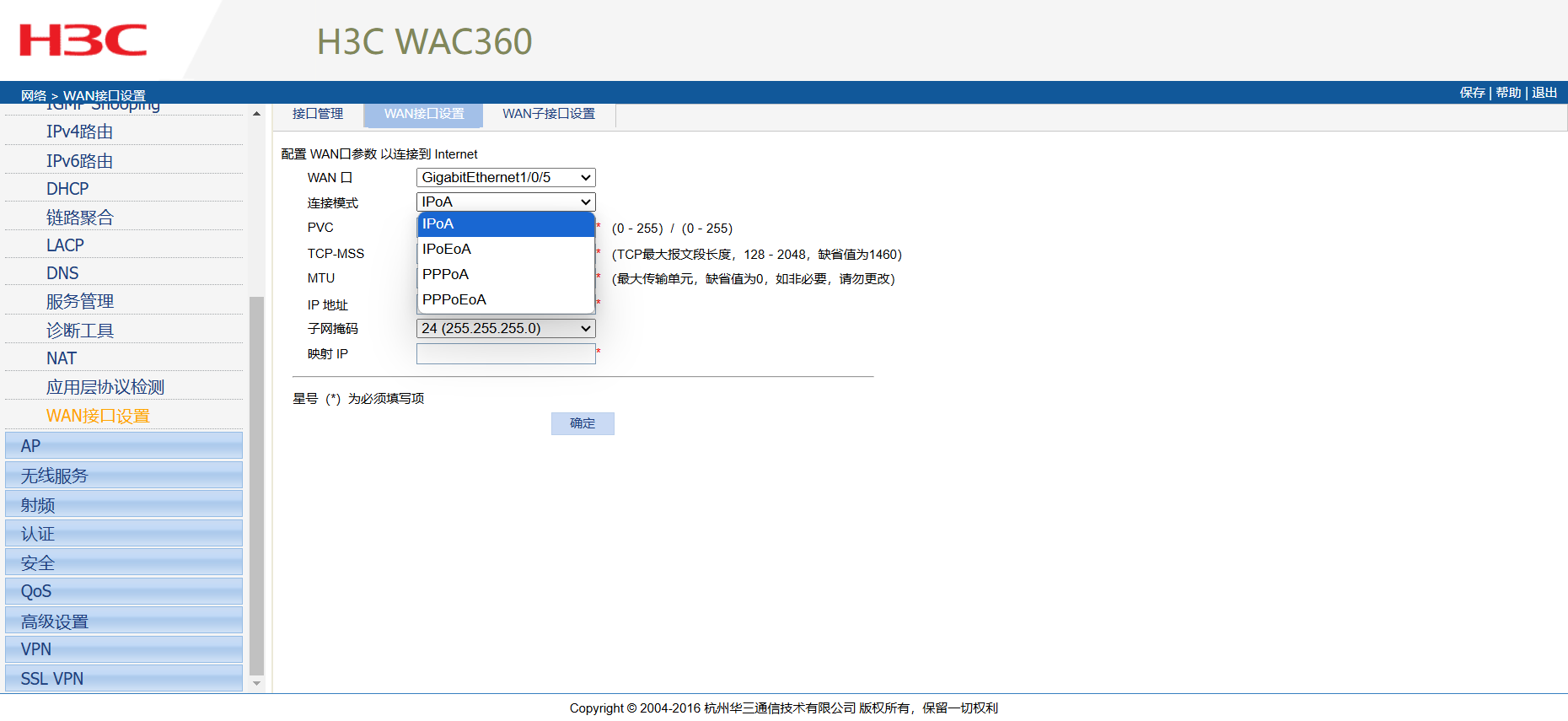
Task: Expand the VPN menu section
Action: [124, 649]
